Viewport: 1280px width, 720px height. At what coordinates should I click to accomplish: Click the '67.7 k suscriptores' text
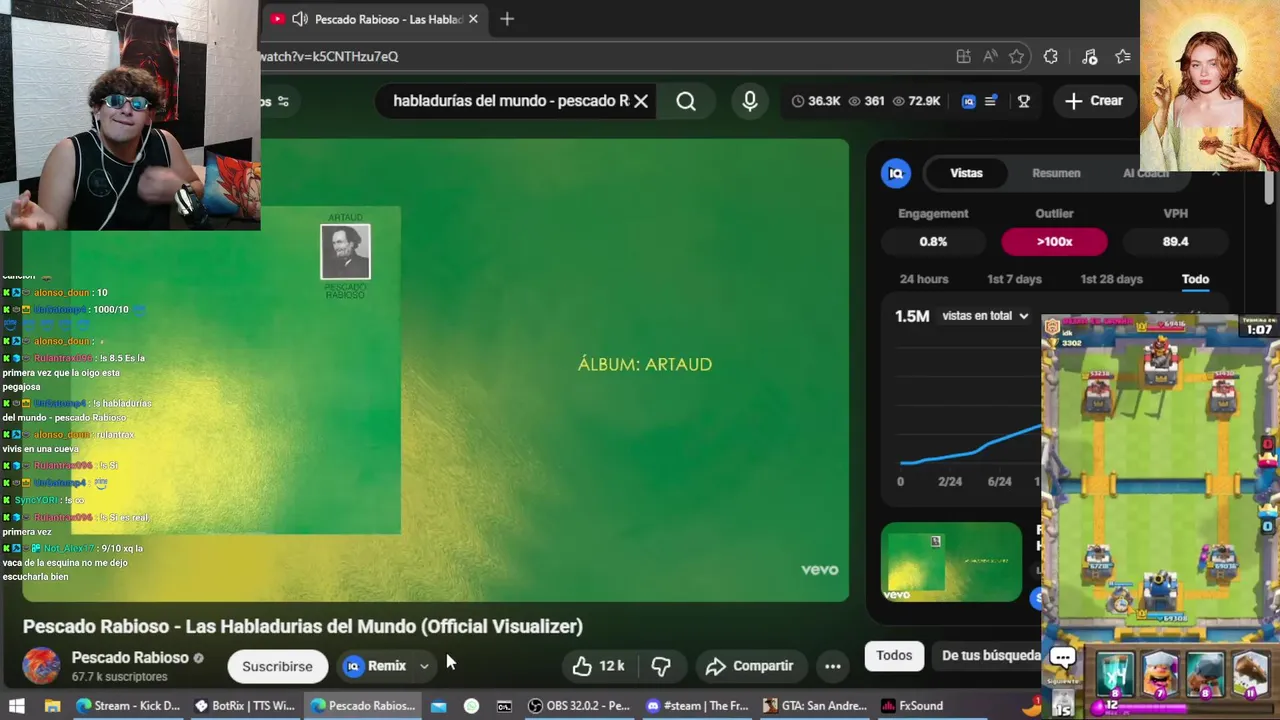click(119, 677)
